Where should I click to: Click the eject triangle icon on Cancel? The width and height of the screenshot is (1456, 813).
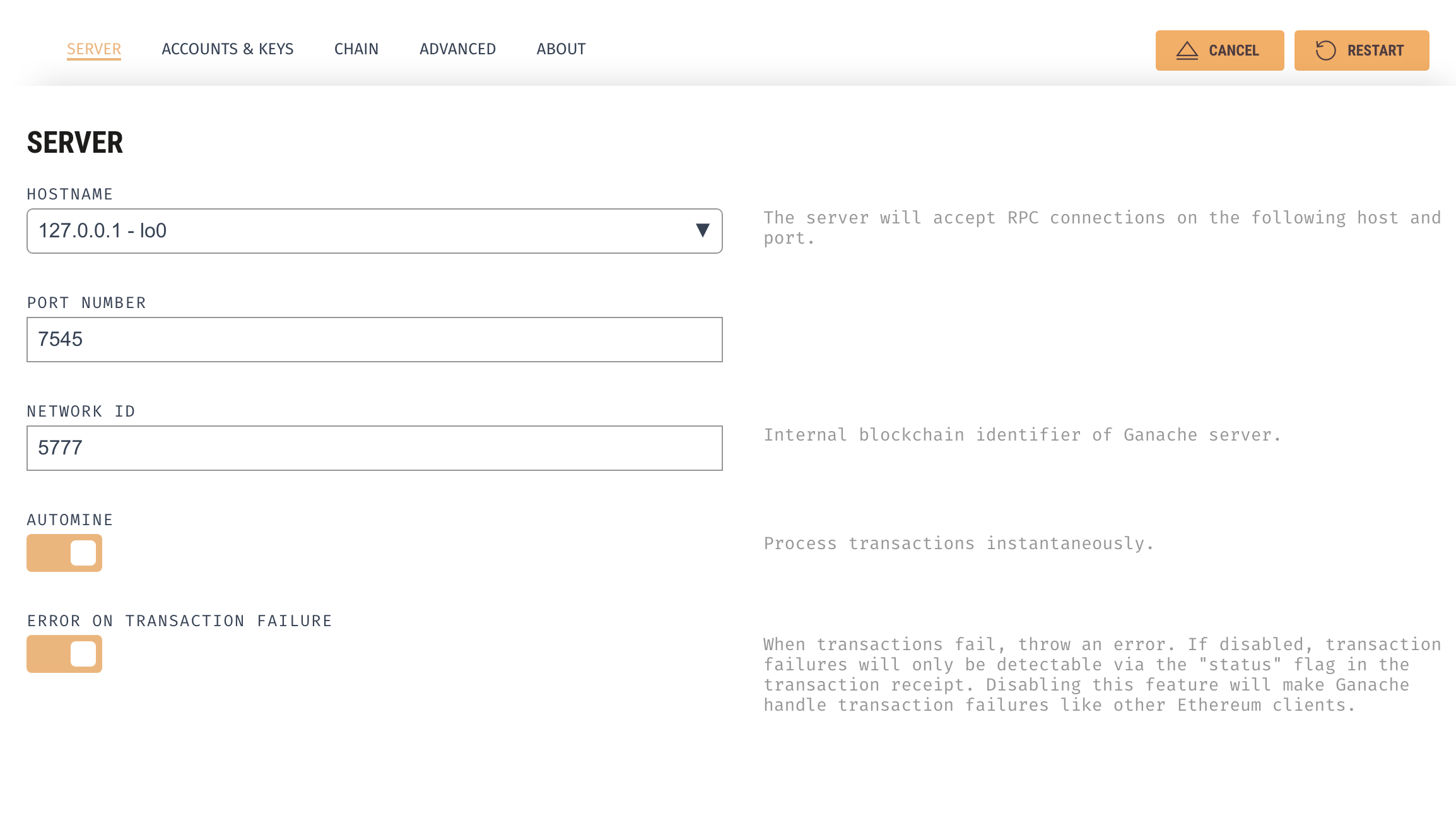coord(1187,50)
